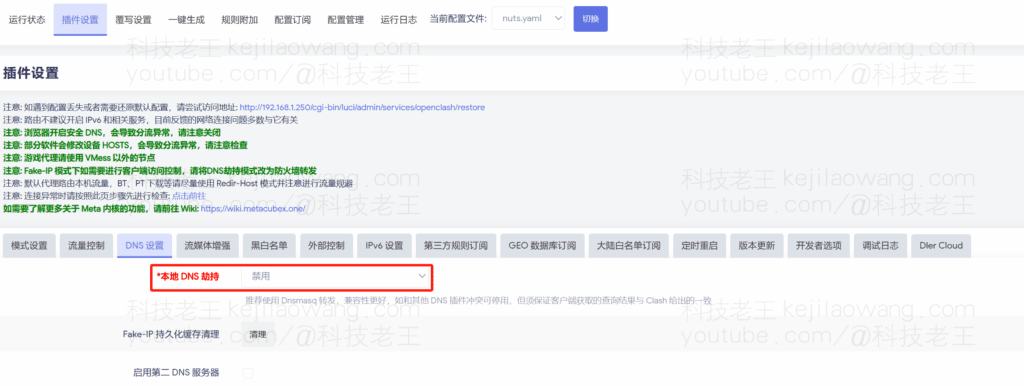This screenshot has height=386, width=1024.
Task: Open 大陆白名单订阅 sub-tab
Action: (x=629, y=246)
